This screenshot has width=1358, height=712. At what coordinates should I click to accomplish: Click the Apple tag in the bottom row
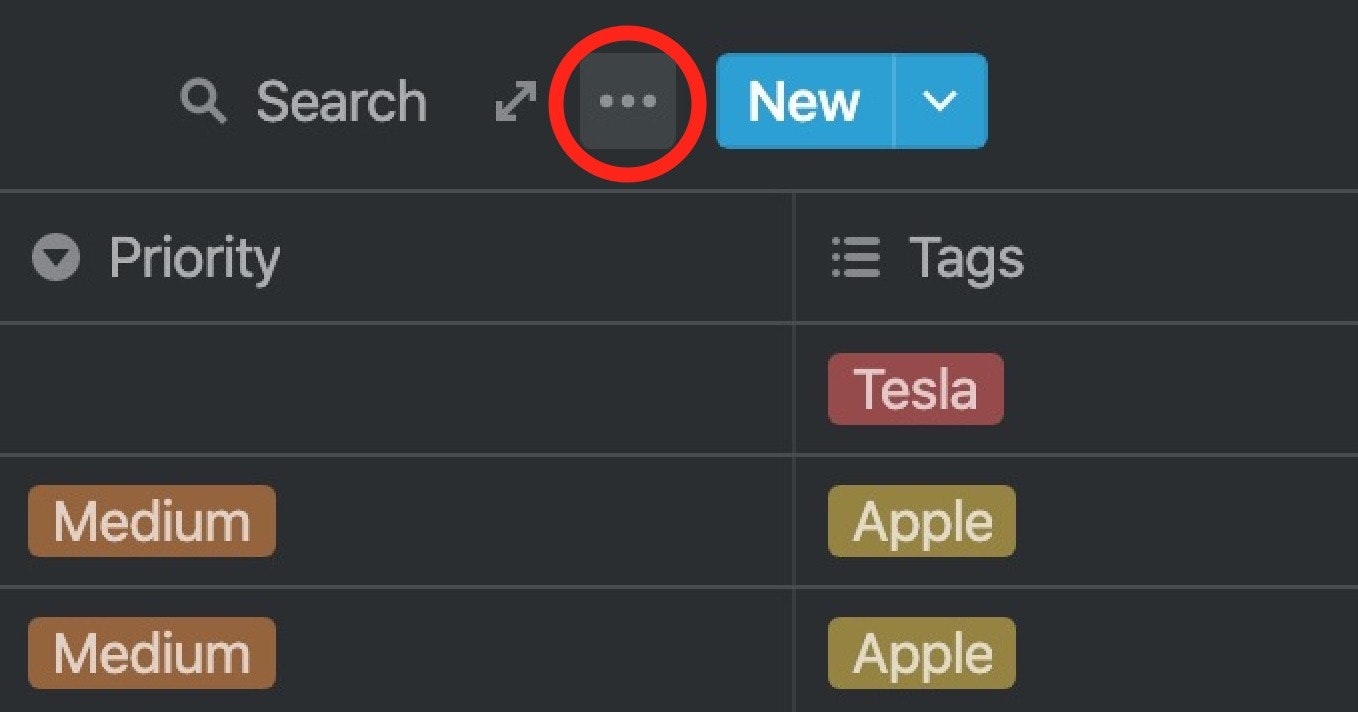[x=920, y=652]
